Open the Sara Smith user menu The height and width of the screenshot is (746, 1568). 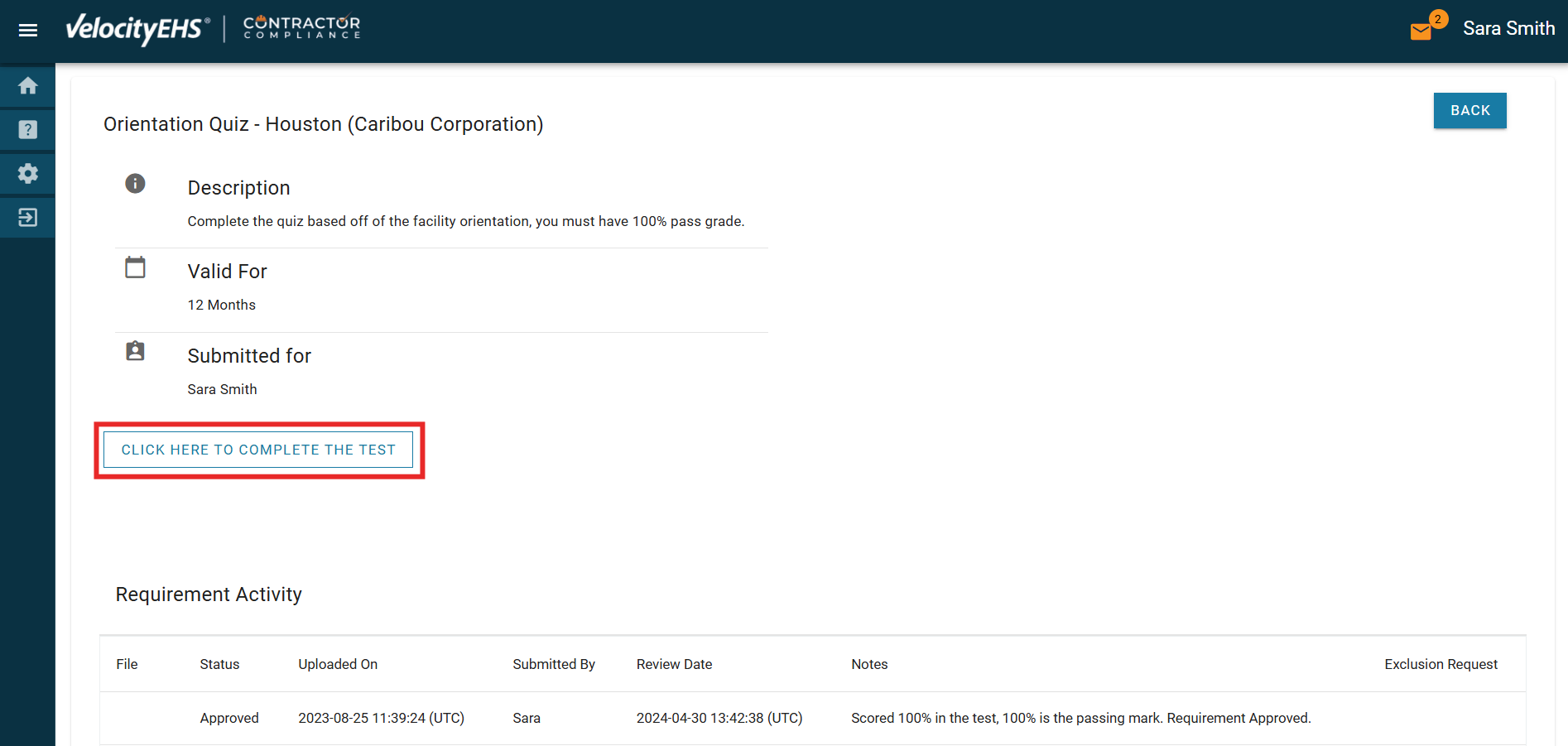tap(1508, 29)
